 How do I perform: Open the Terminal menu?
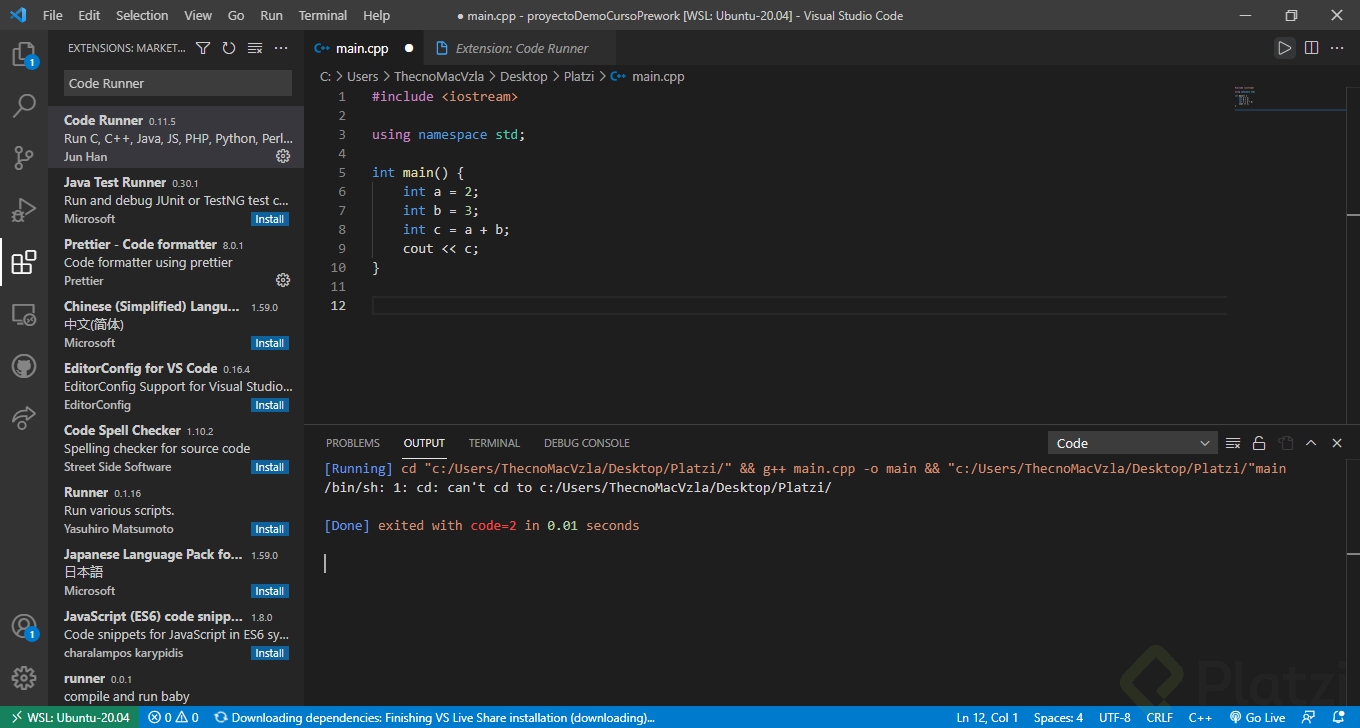(323, 15)
